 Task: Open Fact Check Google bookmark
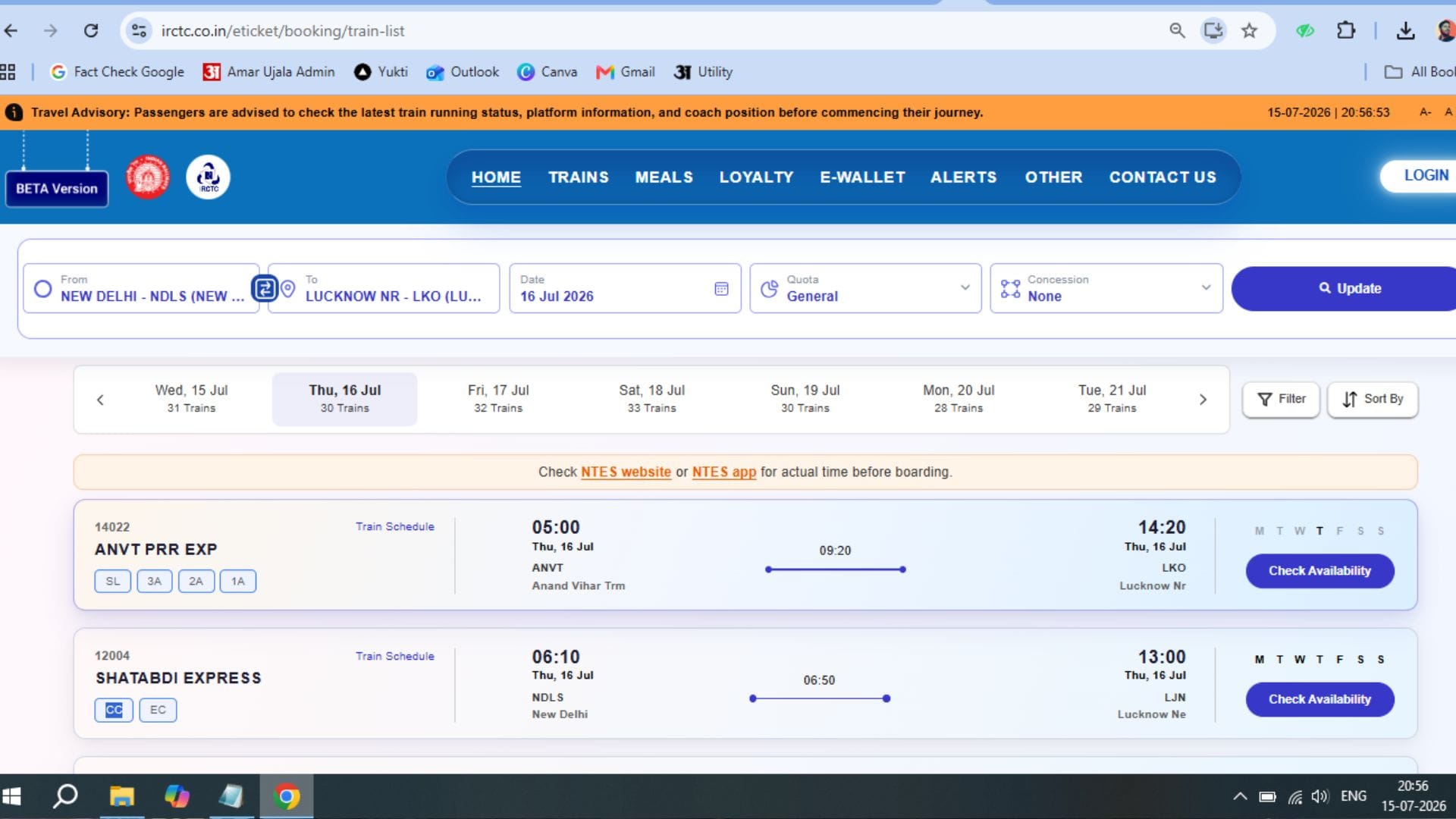(x=118, y=72)
